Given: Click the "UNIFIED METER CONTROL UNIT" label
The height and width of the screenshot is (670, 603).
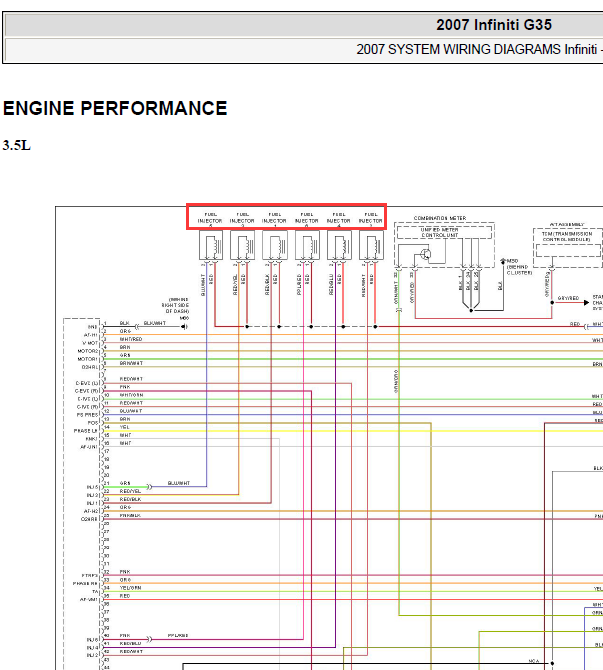Looking at the screenshot, I should point(440,232).
